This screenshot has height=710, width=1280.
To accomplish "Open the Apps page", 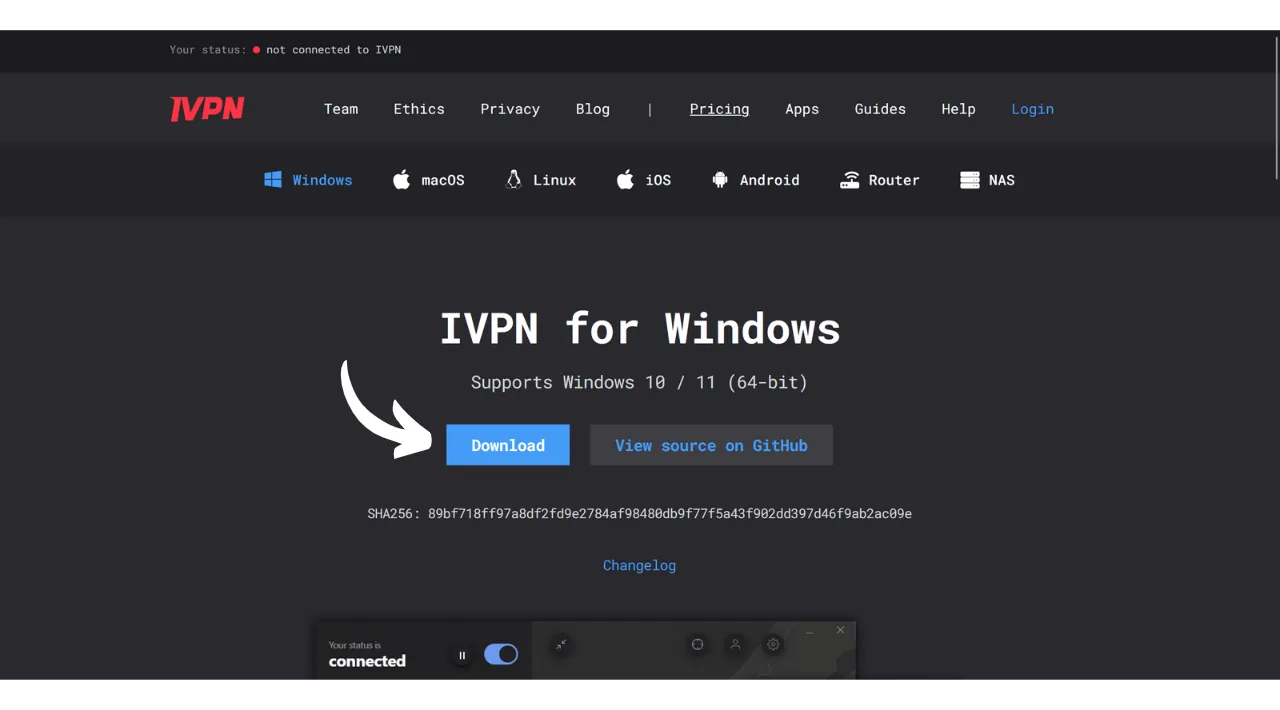I will (802, 109).
